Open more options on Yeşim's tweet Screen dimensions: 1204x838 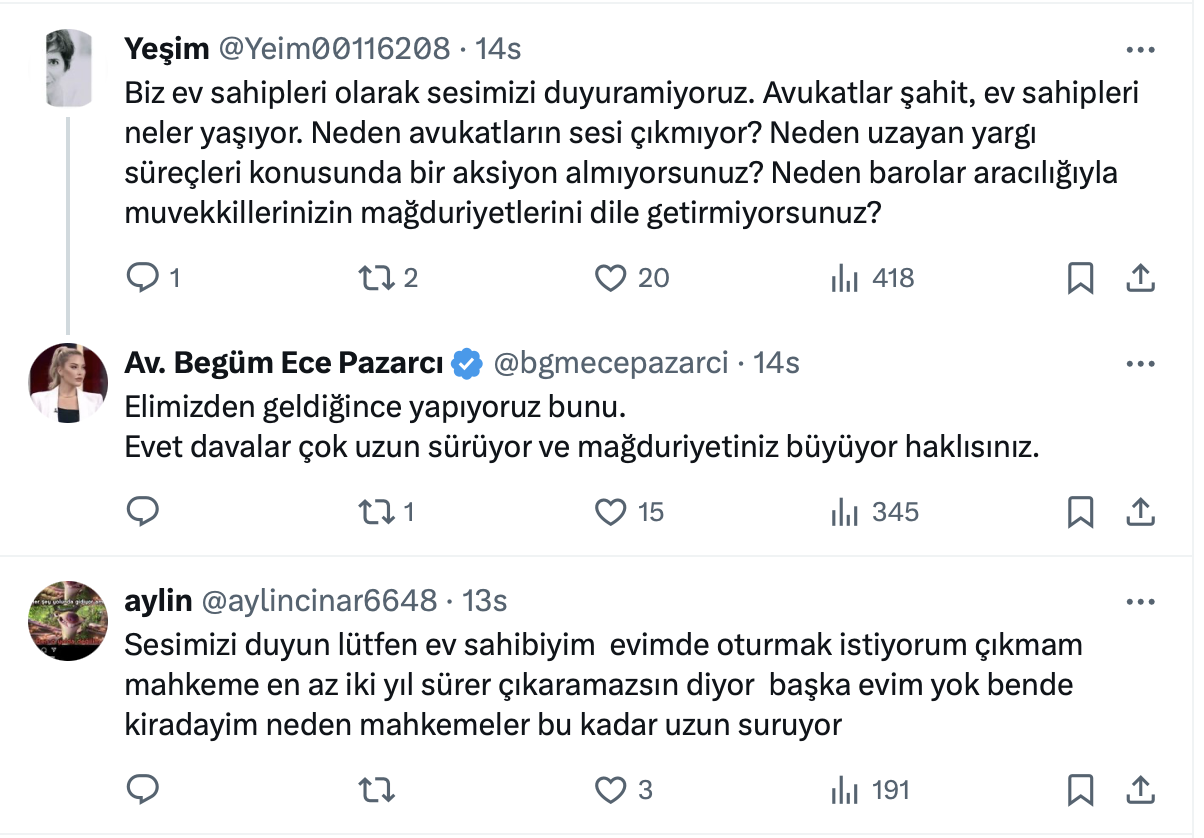coord(1140,49)
